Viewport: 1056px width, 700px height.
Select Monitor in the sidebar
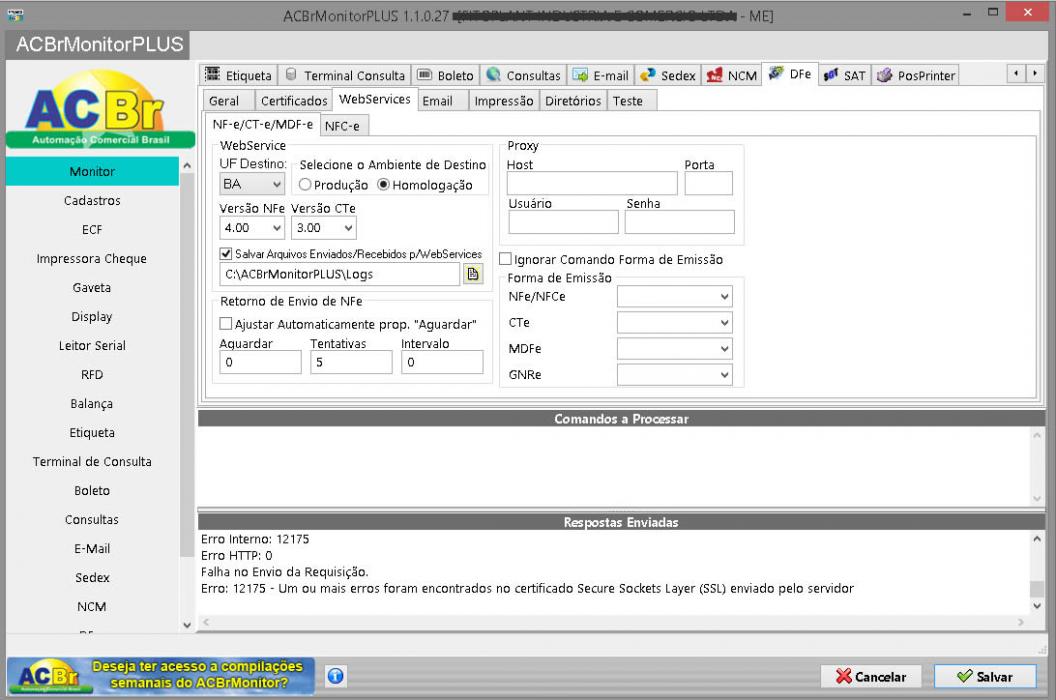pos(92,171)
